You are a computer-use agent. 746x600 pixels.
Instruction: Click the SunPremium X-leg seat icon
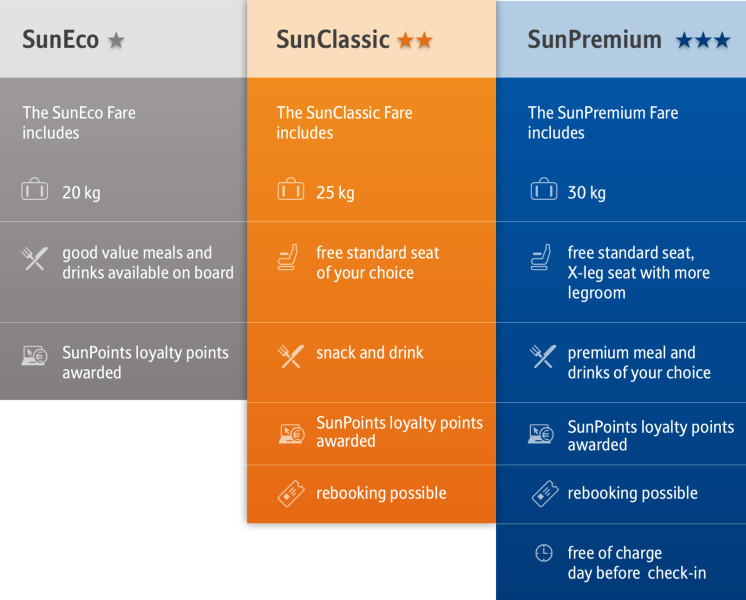click(x=541, y=257)
